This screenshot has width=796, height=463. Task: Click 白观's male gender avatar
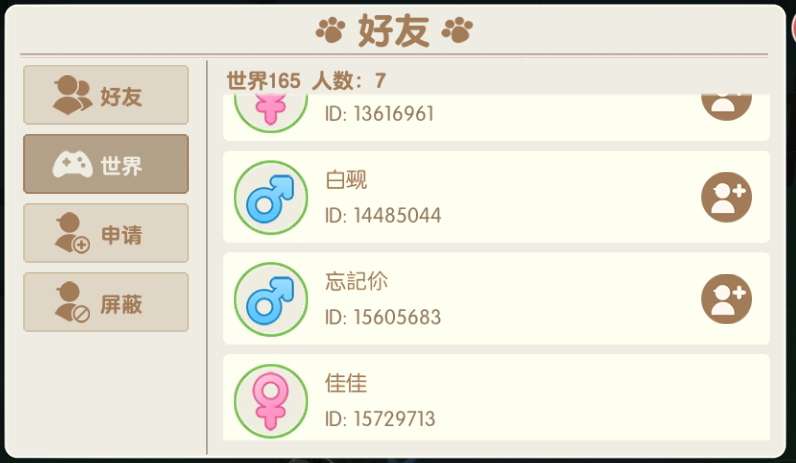(x=271, y=197)
